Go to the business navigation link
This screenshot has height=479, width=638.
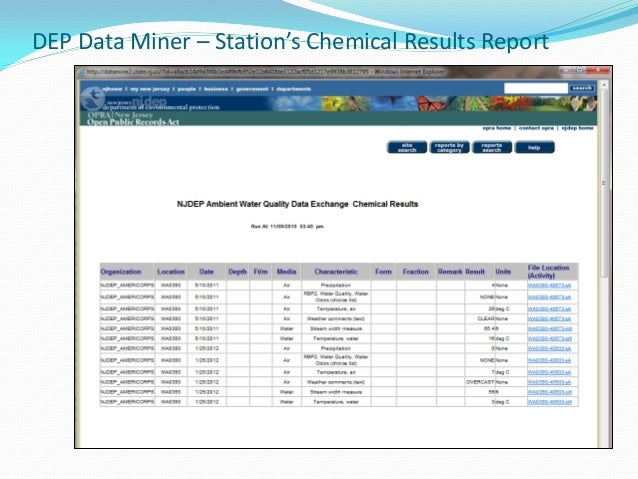tap(216, 89)
